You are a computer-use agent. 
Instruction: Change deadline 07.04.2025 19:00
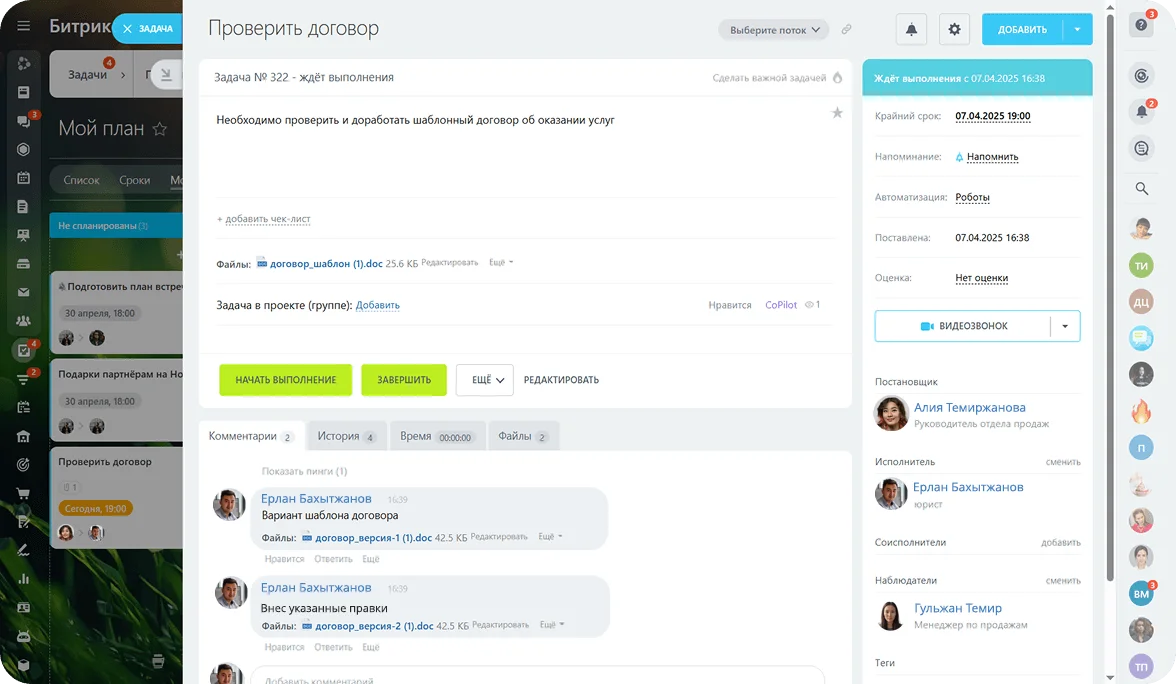[993, 116]
